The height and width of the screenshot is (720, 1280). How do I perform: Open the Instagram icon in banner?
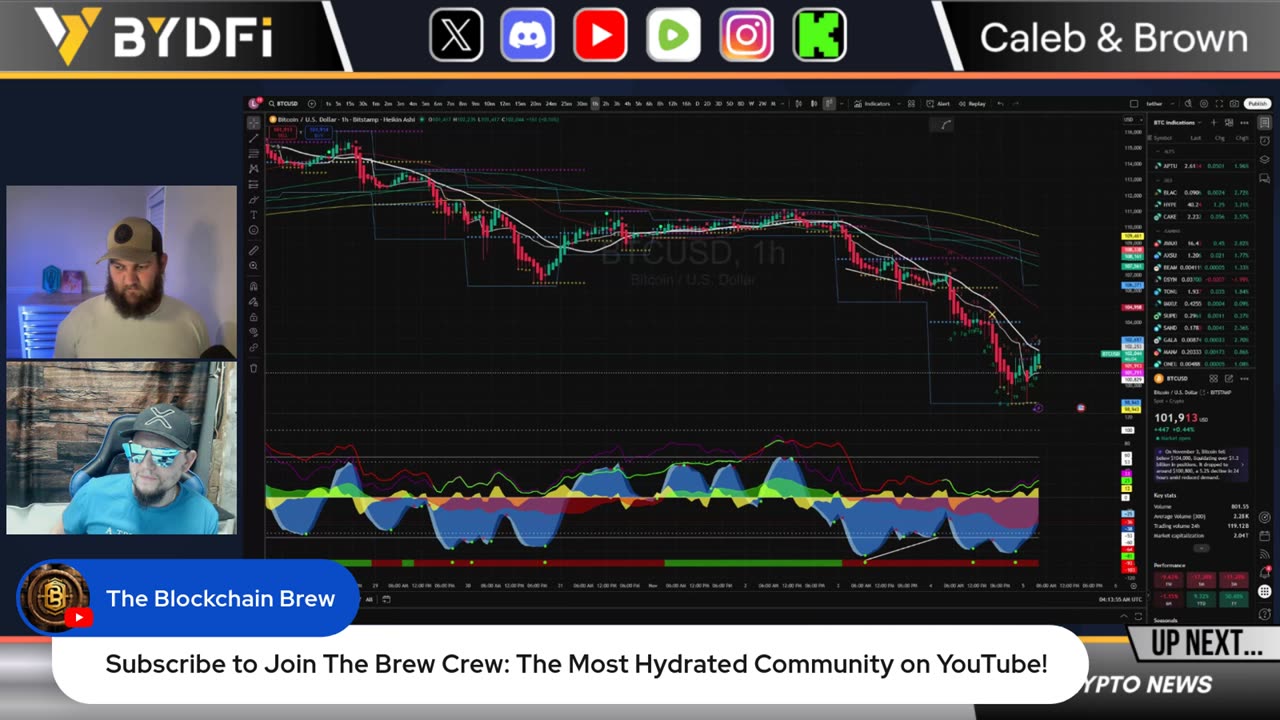(746, 35)
